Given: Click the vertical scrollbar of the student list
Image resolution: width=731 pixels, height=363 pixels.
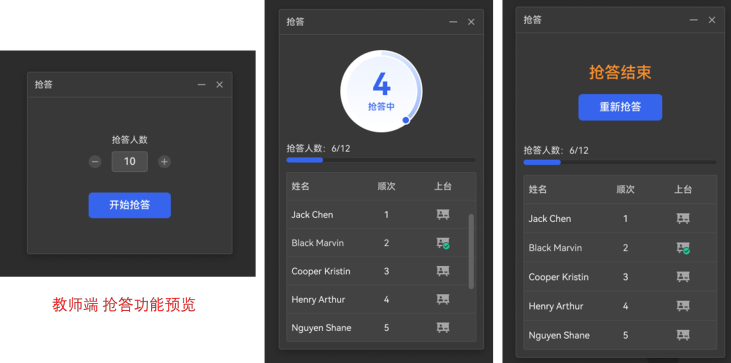Looking at the screenshot, I should coord(471,252).
